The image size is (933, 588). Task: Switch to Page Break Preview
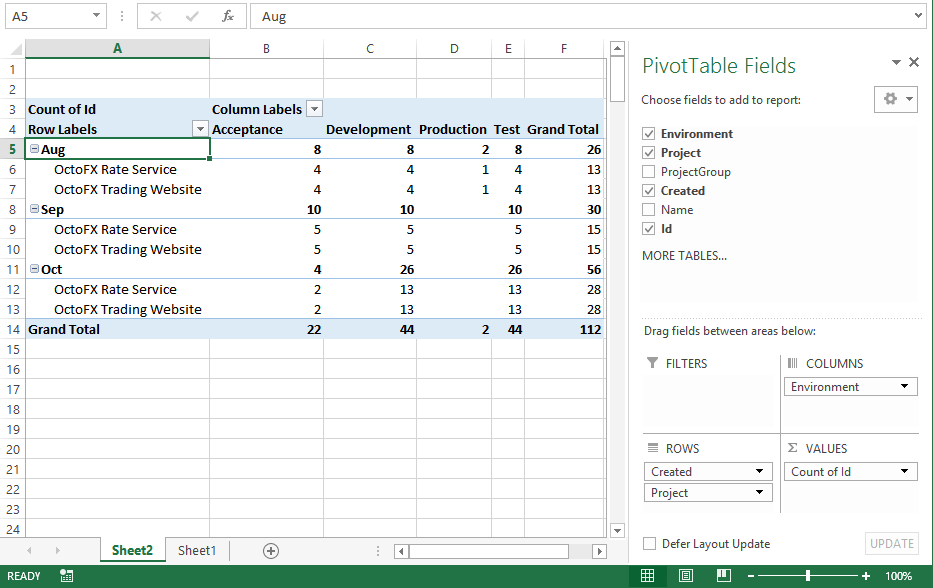coord(724,576)
